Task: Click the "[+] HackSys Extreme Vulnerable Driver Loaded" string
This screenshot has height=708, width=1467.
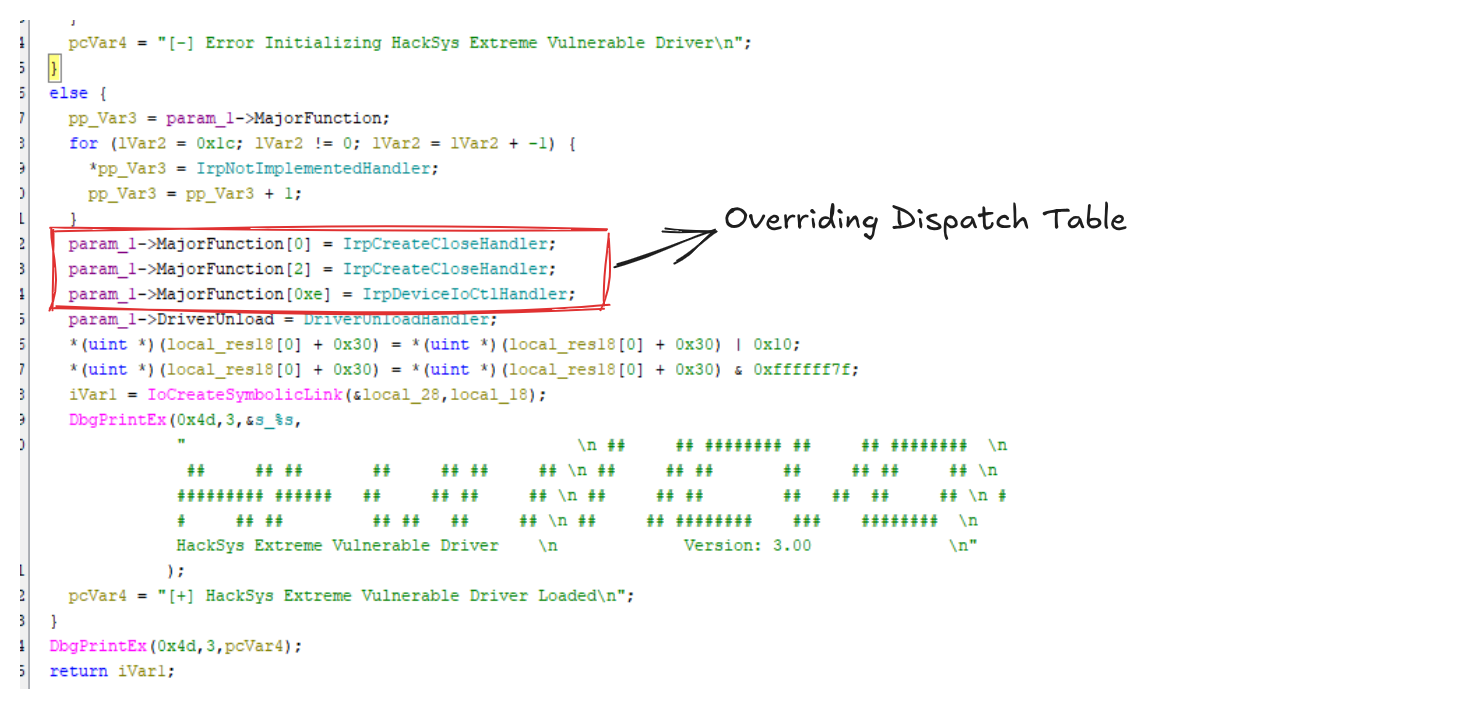Action: (395, 595)
